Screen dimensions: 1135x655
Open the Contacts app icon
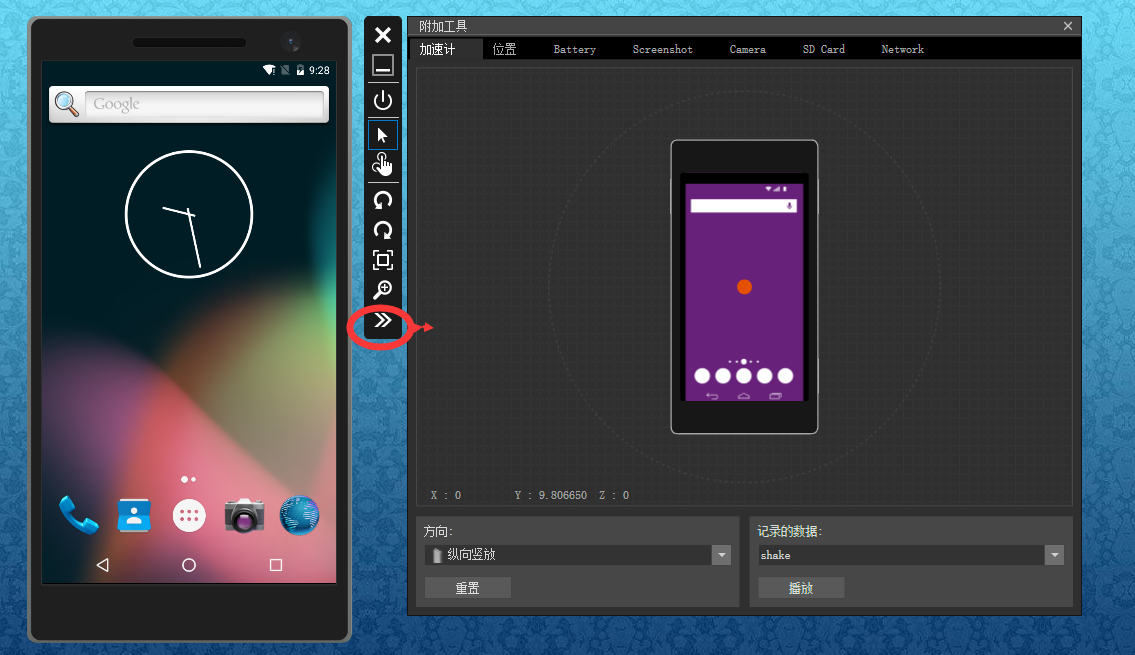tap(134, 515)
